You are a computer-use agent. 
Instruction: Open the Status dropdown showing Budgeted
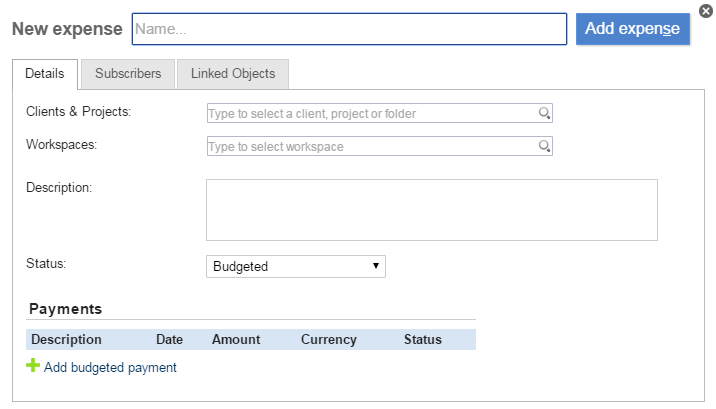click(295, 267)
